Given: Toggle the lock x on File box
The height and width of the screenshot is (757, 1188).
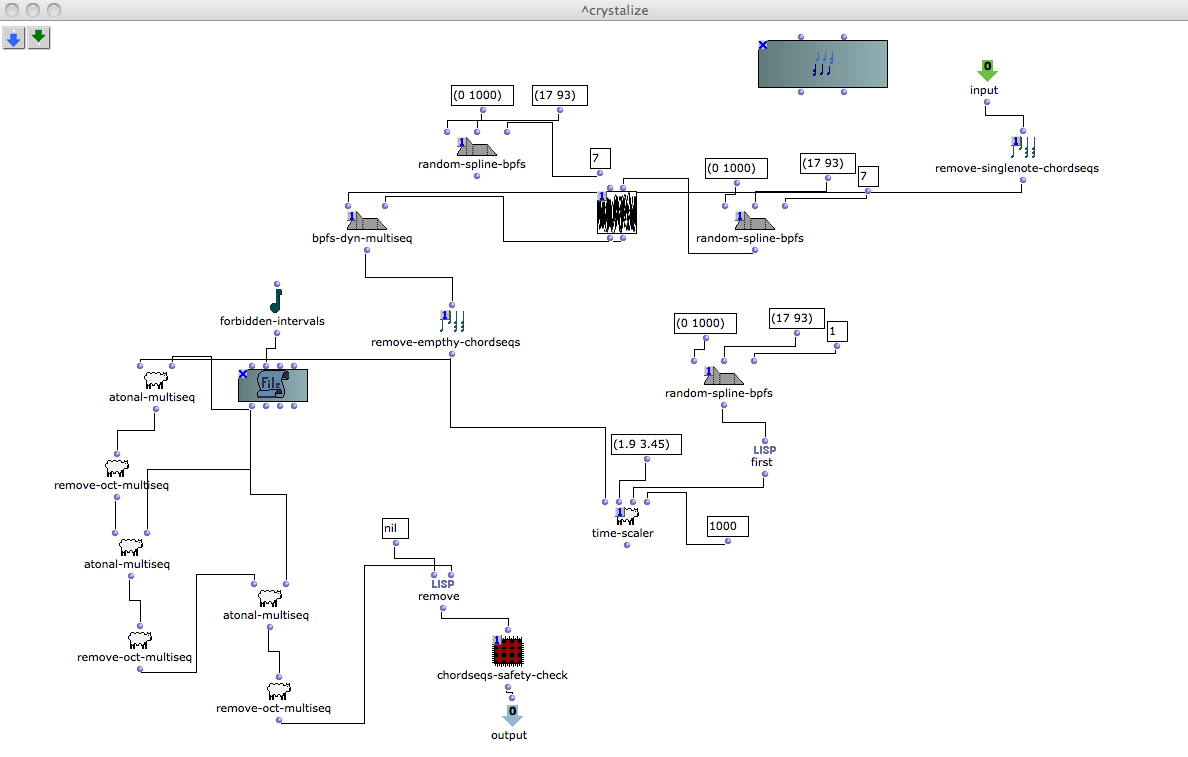Looking at the screenshot, I should 243,374.
